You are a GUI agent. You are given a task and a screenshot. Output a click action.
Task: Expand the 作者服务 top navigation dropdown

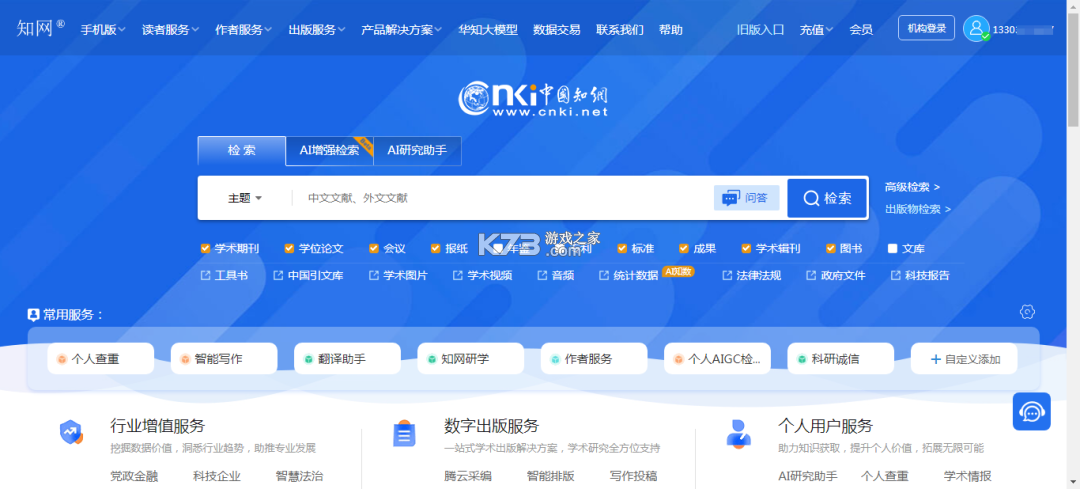pyautogui.click(x=243, y=30)
